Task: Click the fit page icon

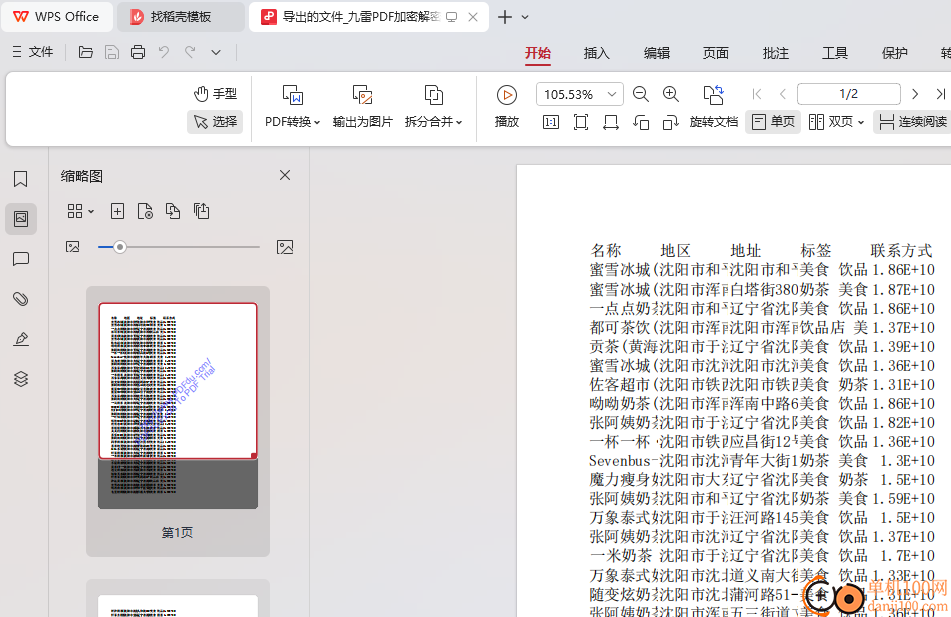Action: (x=580, y=123)
